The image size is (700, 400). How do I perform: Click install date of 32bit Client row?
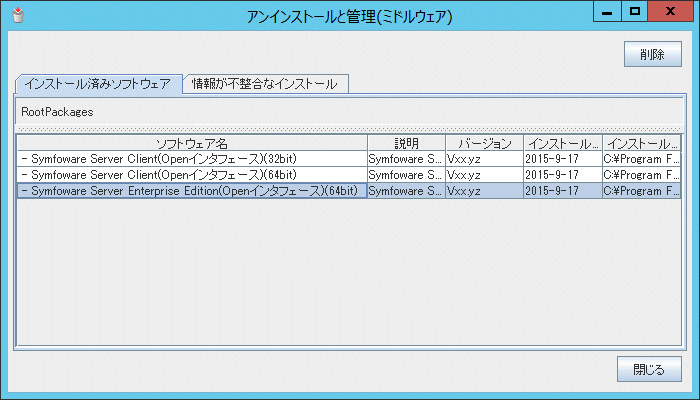[x=562, y=159]
